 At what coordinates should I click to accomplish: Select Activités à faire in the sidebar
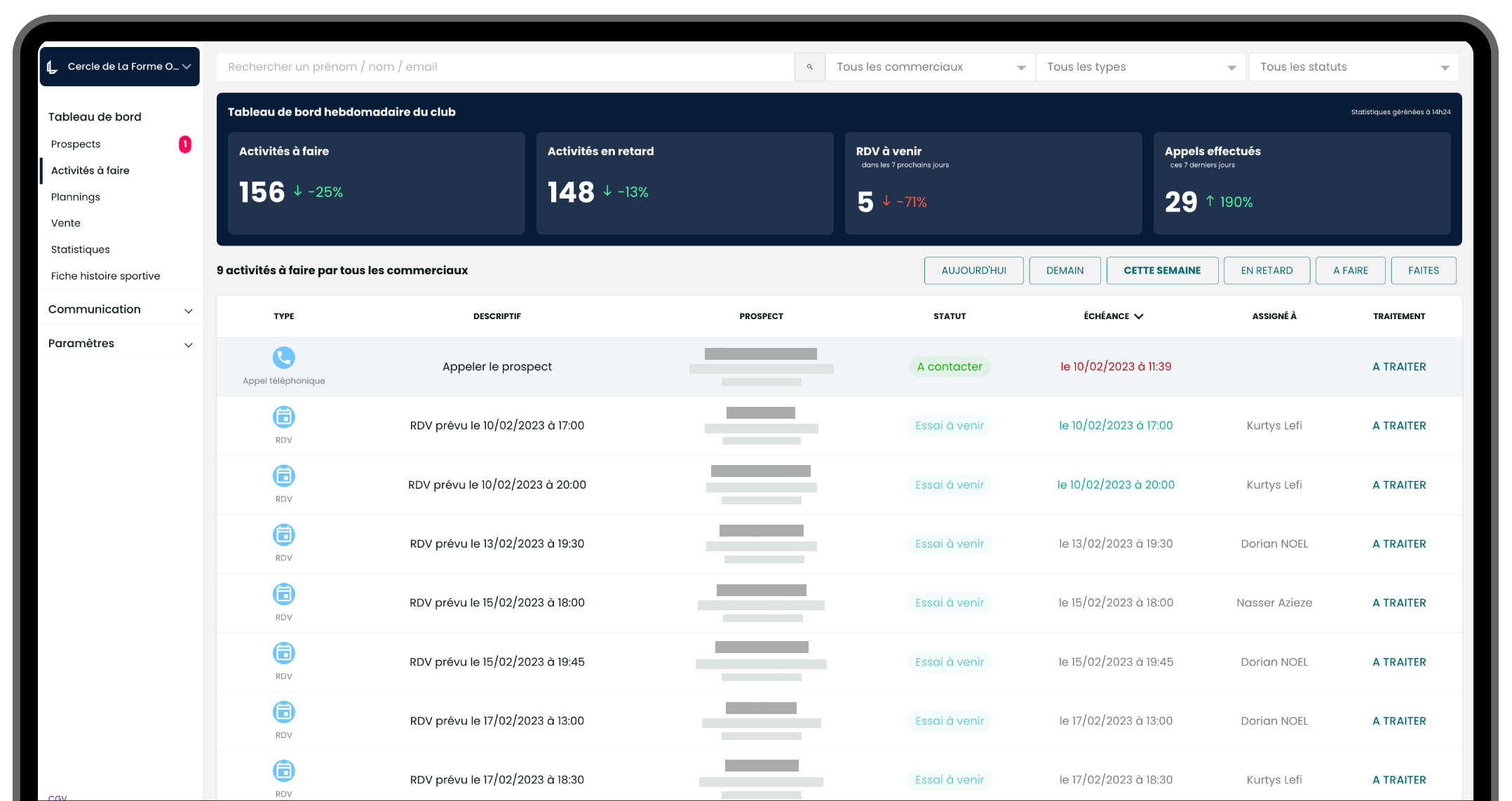coord(90,170)
